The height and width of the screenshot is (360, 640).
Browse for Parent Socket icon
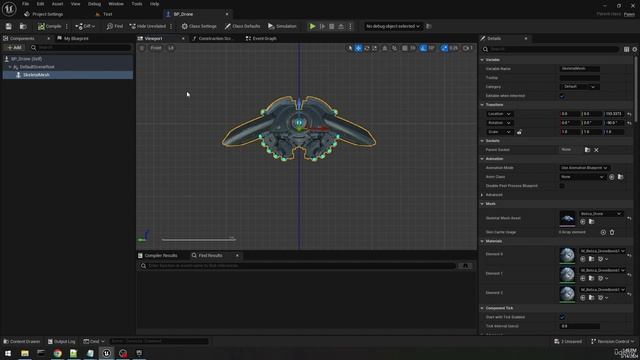pyautogui.click(x=587, y=150)
